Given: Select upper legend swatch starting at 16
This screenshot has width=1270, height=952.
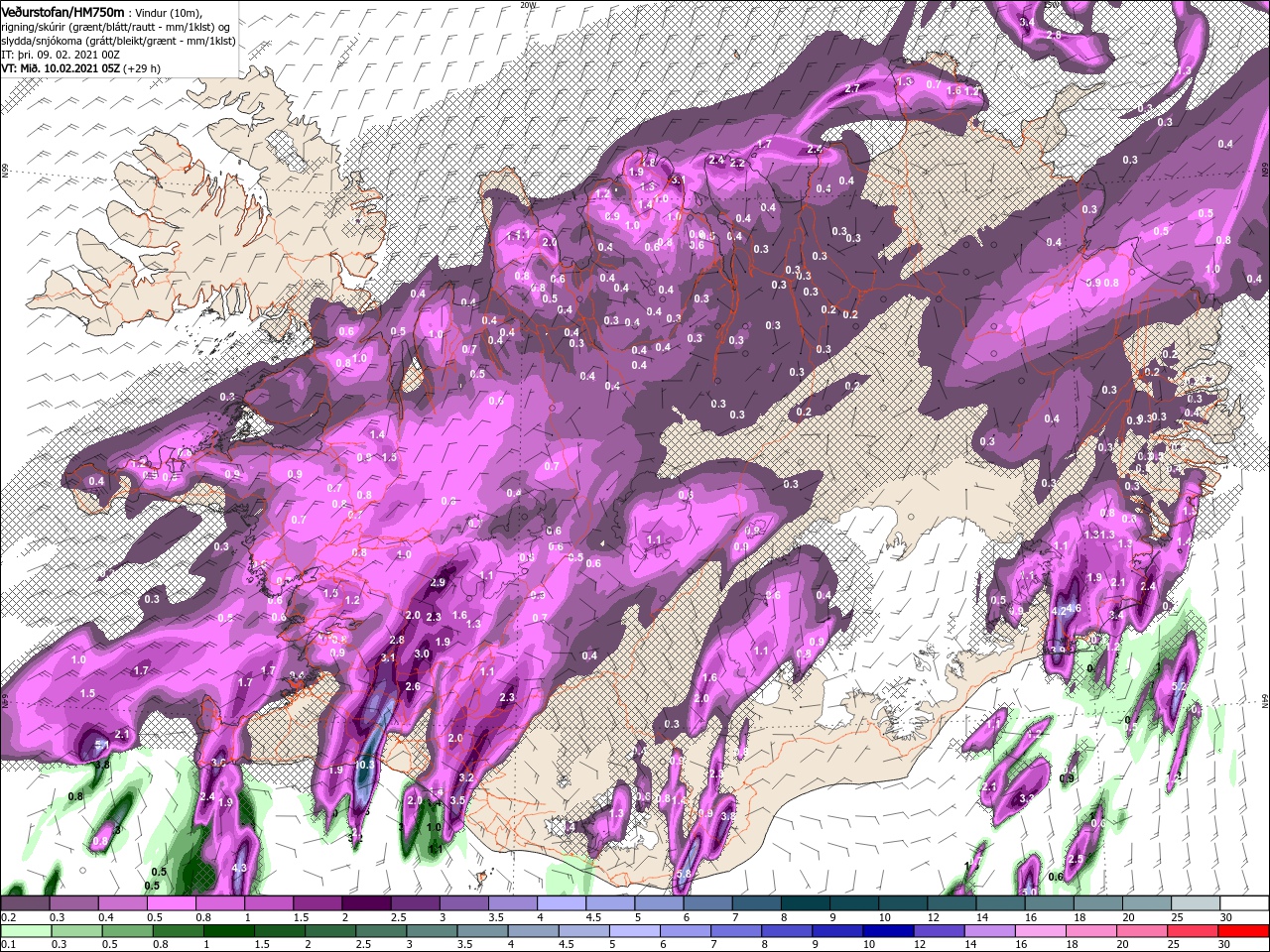Looking at the screenshot, I should (x=1049, y=903).
